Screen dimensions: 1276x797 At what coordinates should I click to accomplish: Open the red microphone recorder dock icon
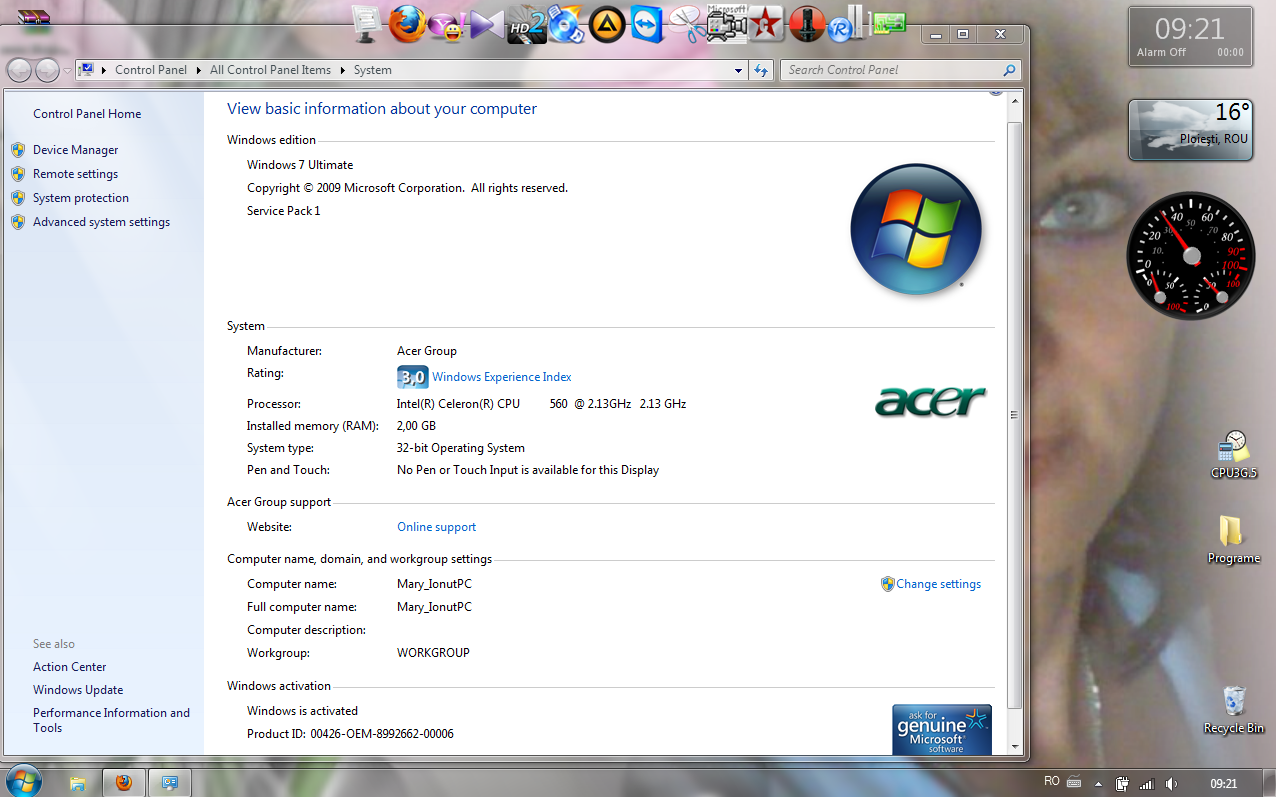[x=806, y=25]
